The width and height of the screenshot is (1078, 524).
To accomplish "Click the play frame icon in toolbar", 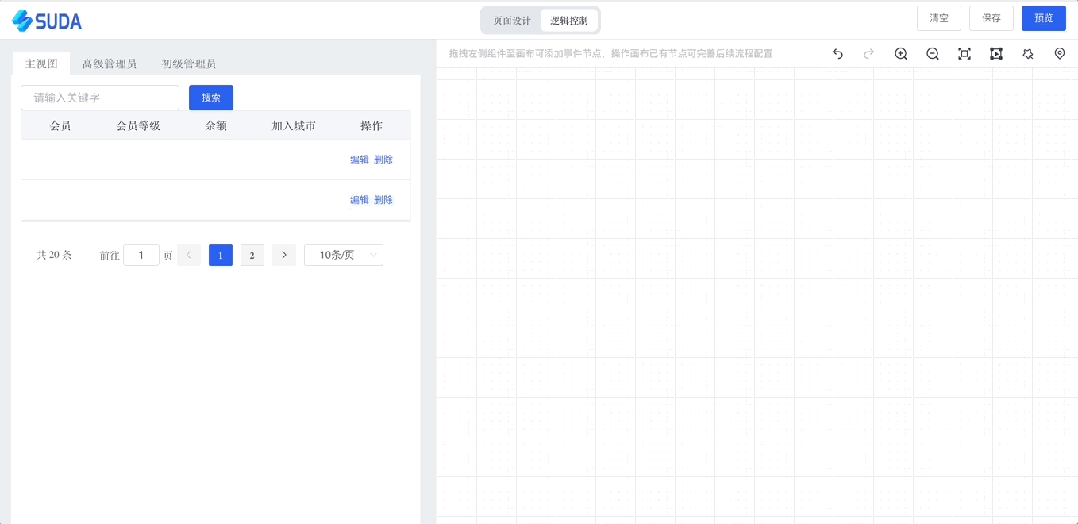I will click(x=996, y=54).
